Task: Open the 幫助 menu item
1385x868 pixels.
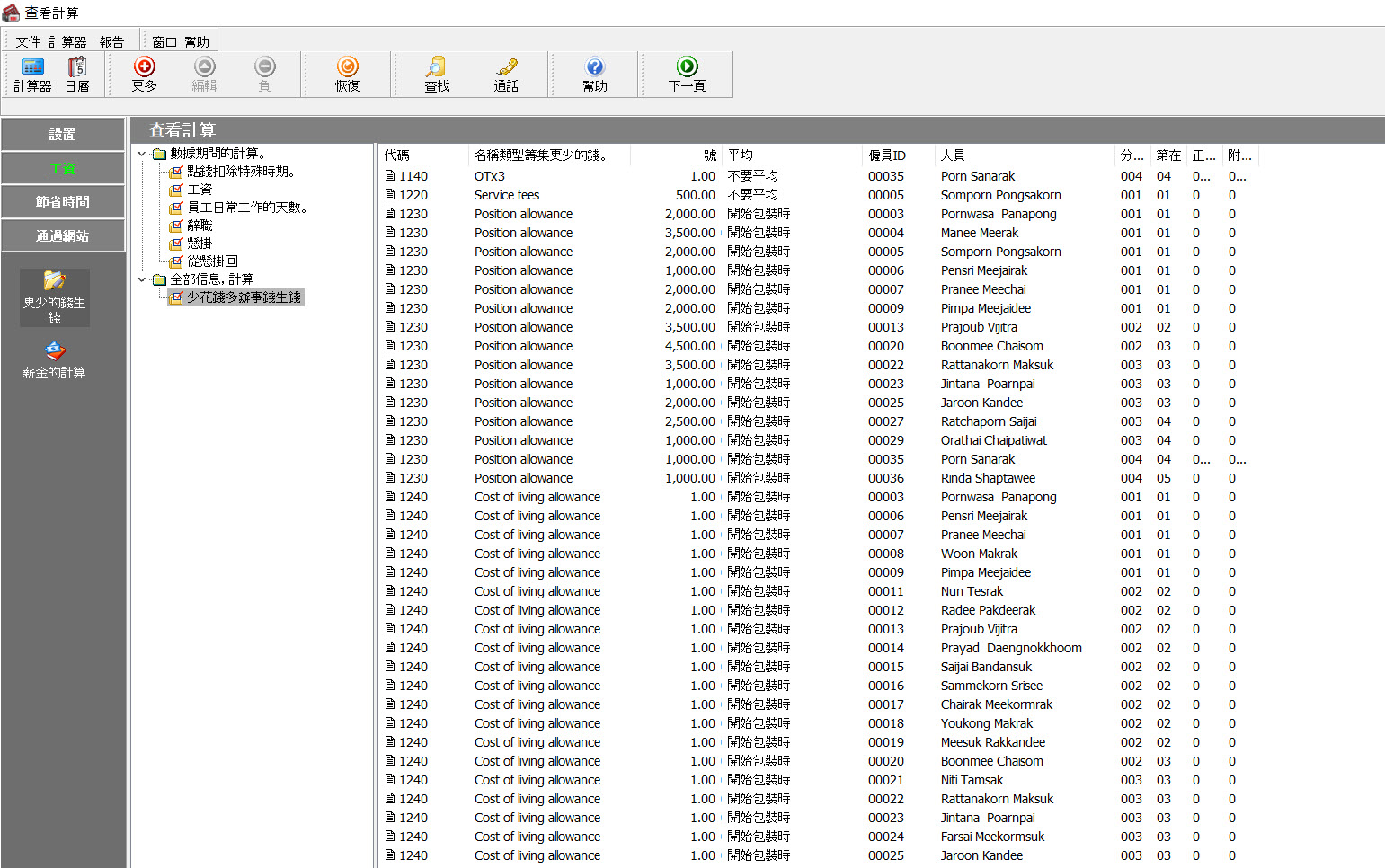Action: [x=197, y=41]
